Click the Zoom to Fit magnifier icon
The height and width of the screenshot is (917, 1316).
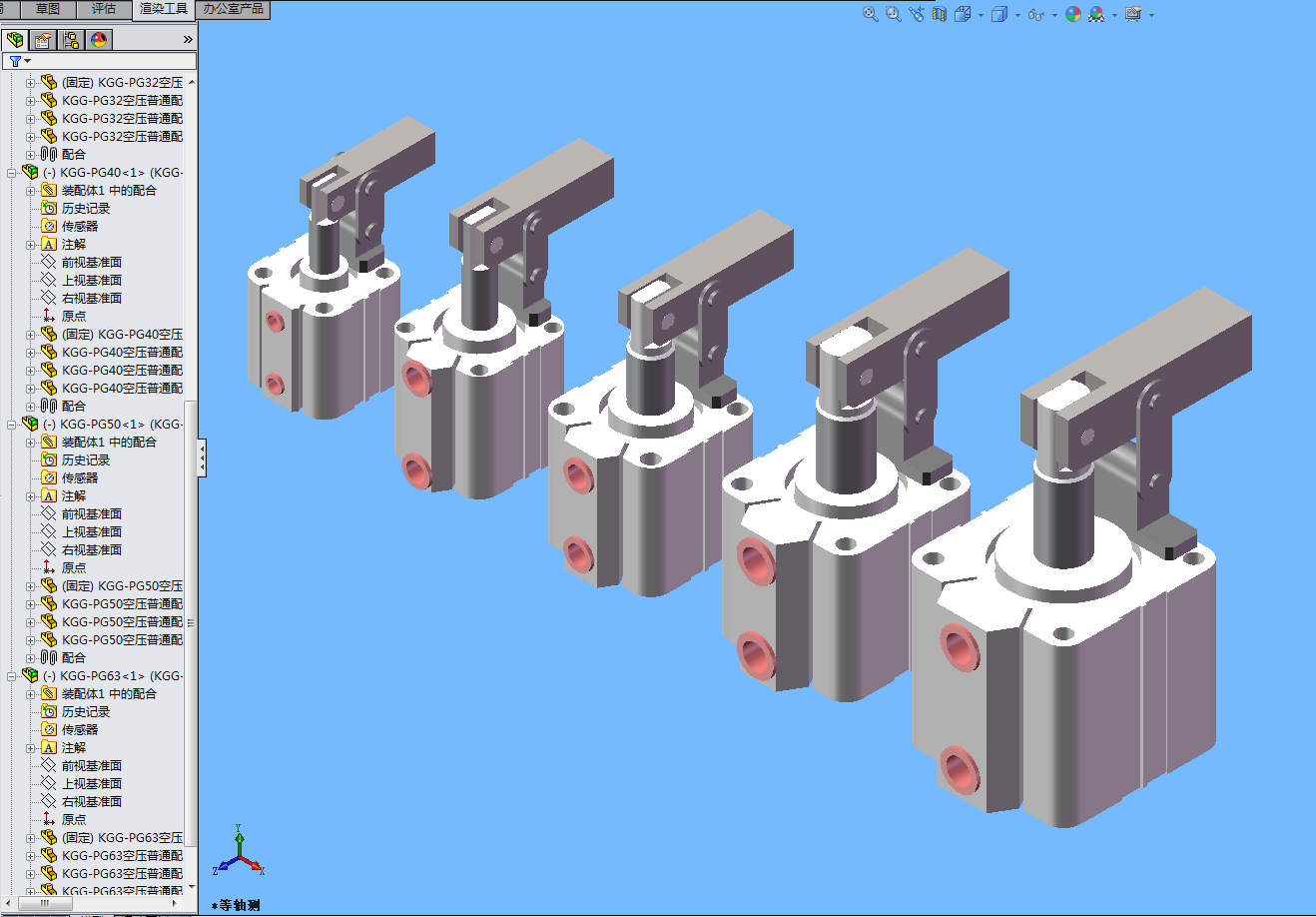pyautogui.click(x=870, y=14)
